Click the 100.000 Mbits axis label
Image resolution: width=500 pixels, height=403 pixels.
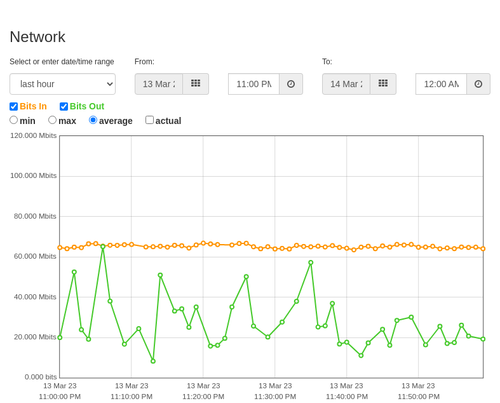click(x=33, y=176)
